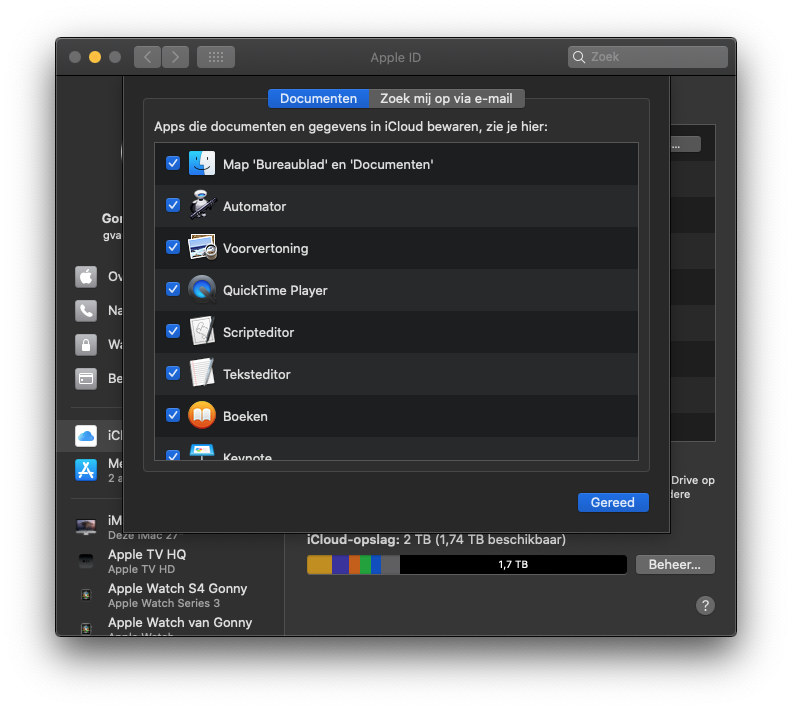Click the Voorvertoning app icon
Image resolution: width=792 pixels, height=710 pixels.
(202, 247)
